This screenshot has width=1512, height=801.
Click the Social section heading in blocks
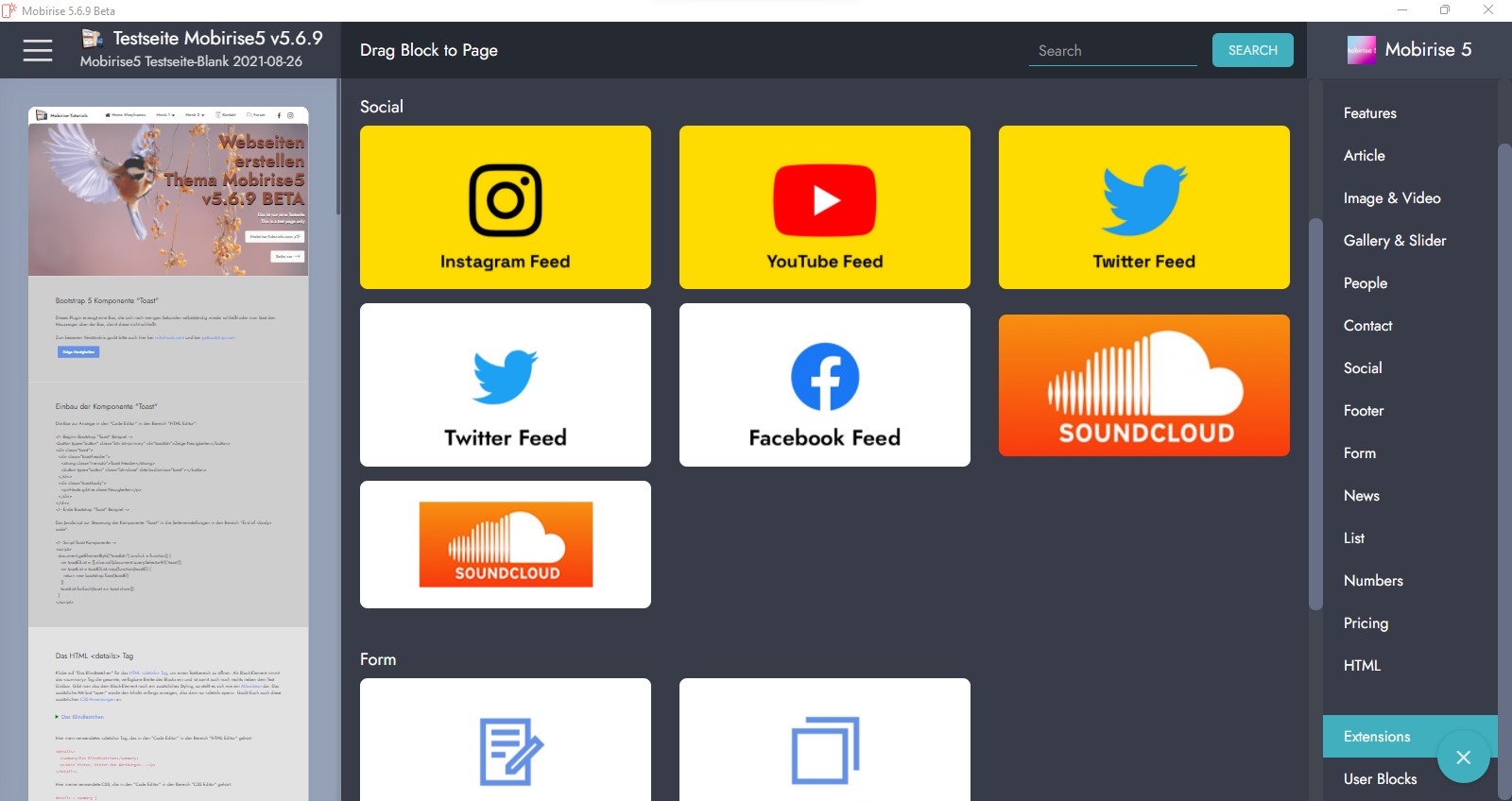[382, 107]
